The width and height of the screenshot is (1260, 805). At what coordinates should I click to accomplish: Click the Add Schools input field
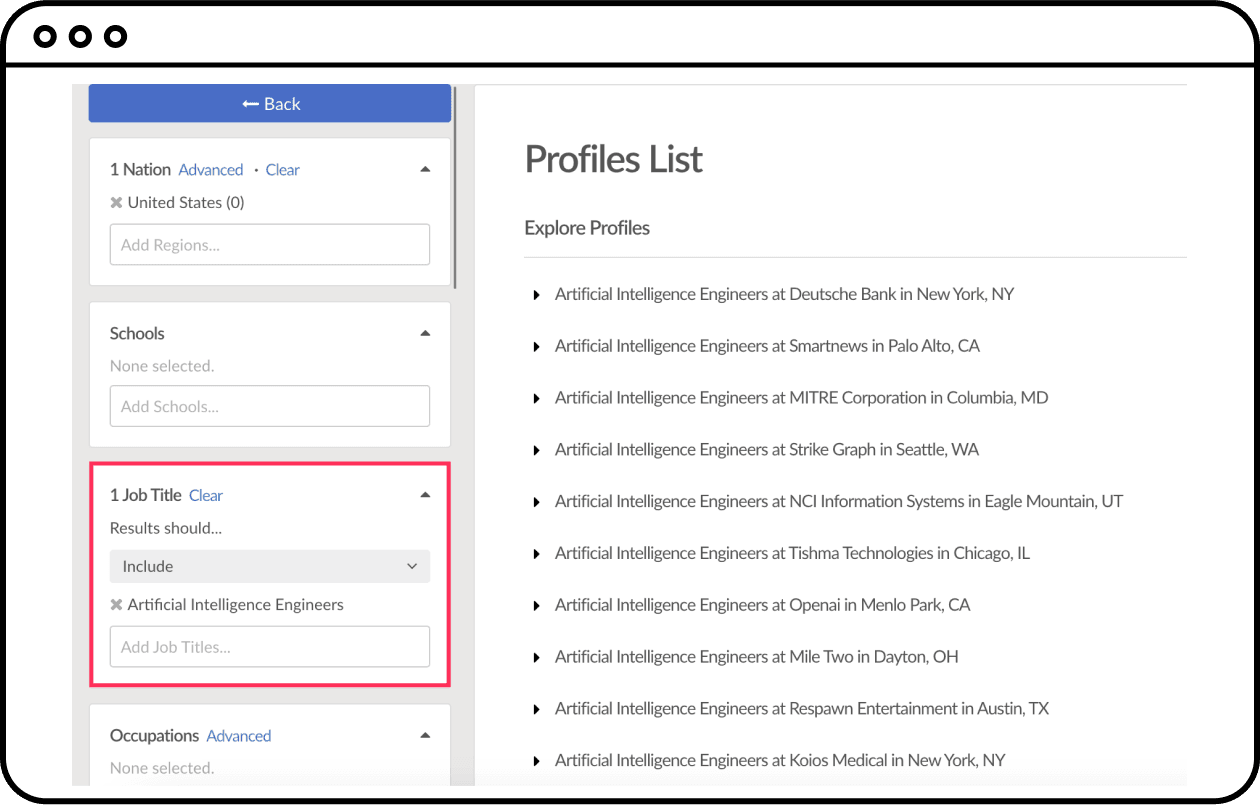point(270,407)
